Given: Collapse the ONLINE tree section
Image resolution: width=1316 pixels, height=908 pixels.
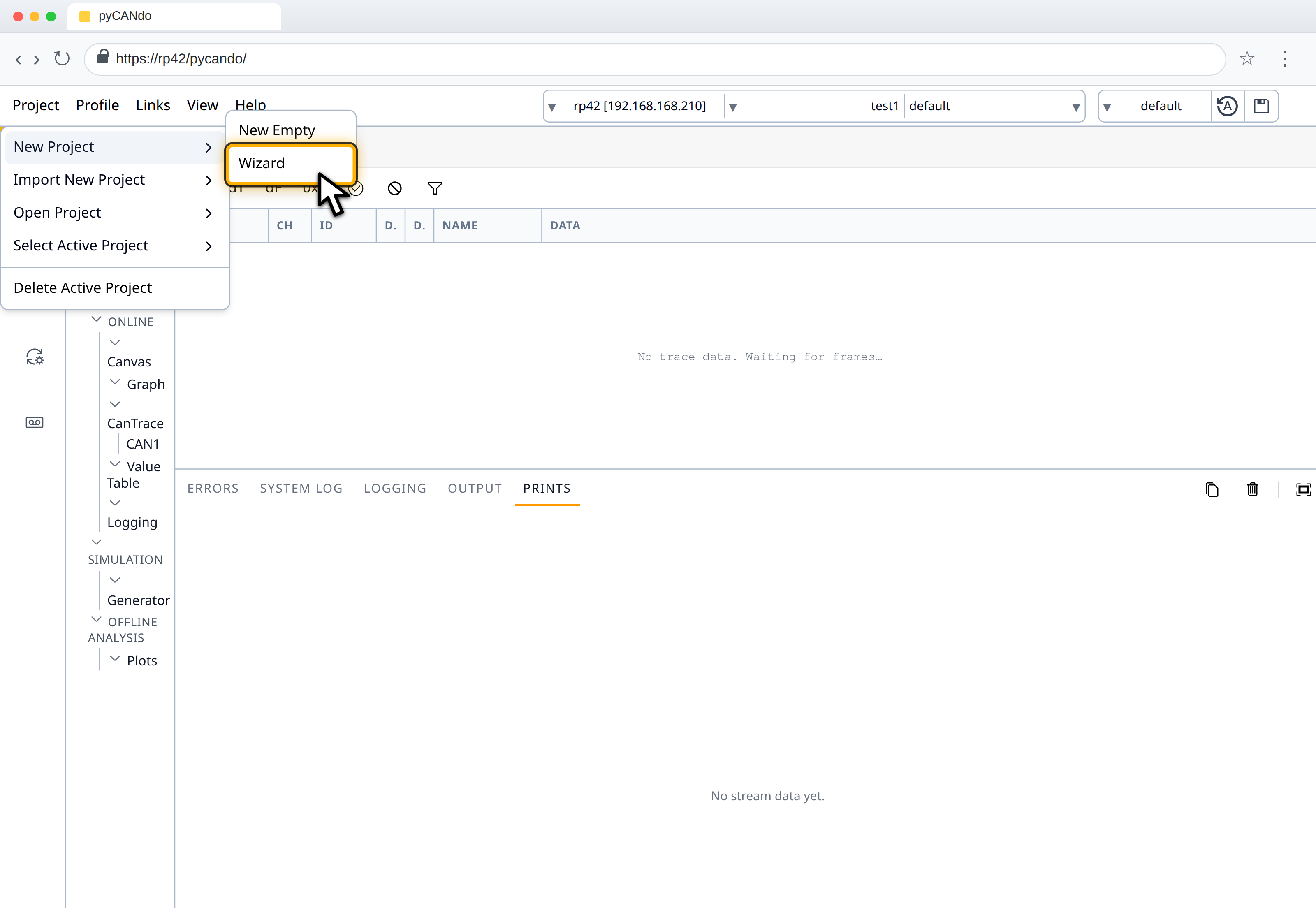Looking at the screenshot, I should coord(96,320).
